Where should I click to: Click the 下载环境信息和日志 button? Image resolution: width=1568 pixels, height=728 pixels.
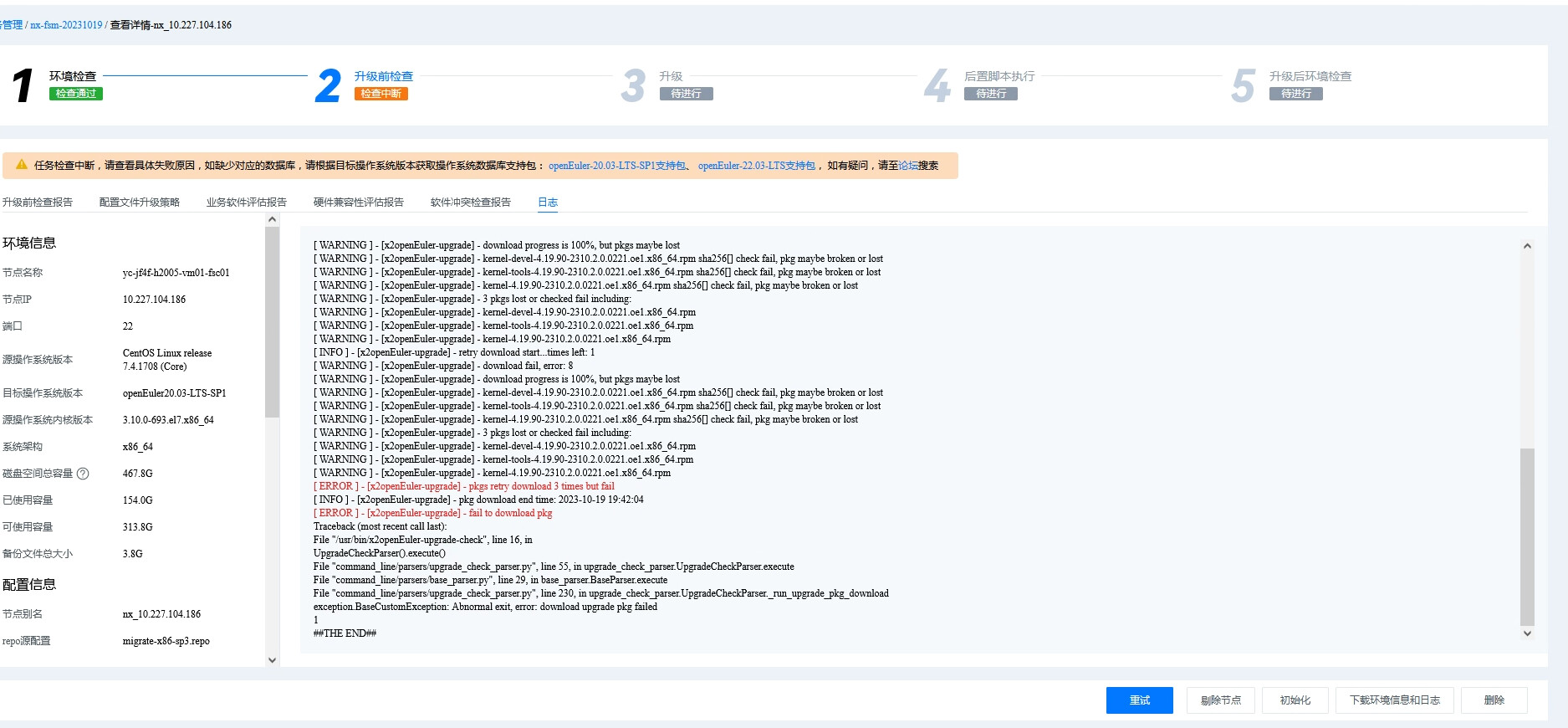[1395, 700]
